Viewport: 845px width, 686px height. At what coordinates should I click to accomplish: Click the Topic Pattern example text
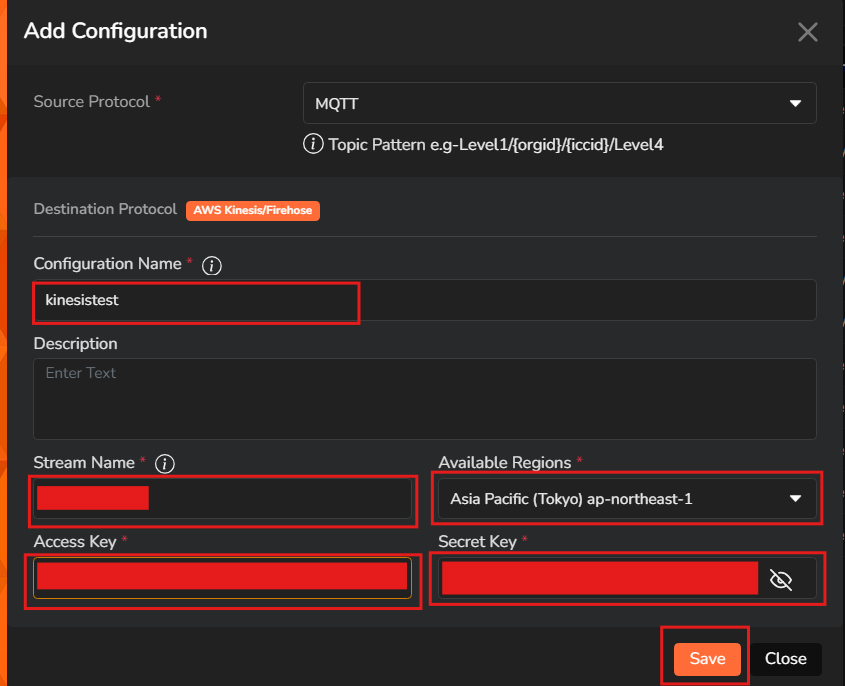pos(496,145)
